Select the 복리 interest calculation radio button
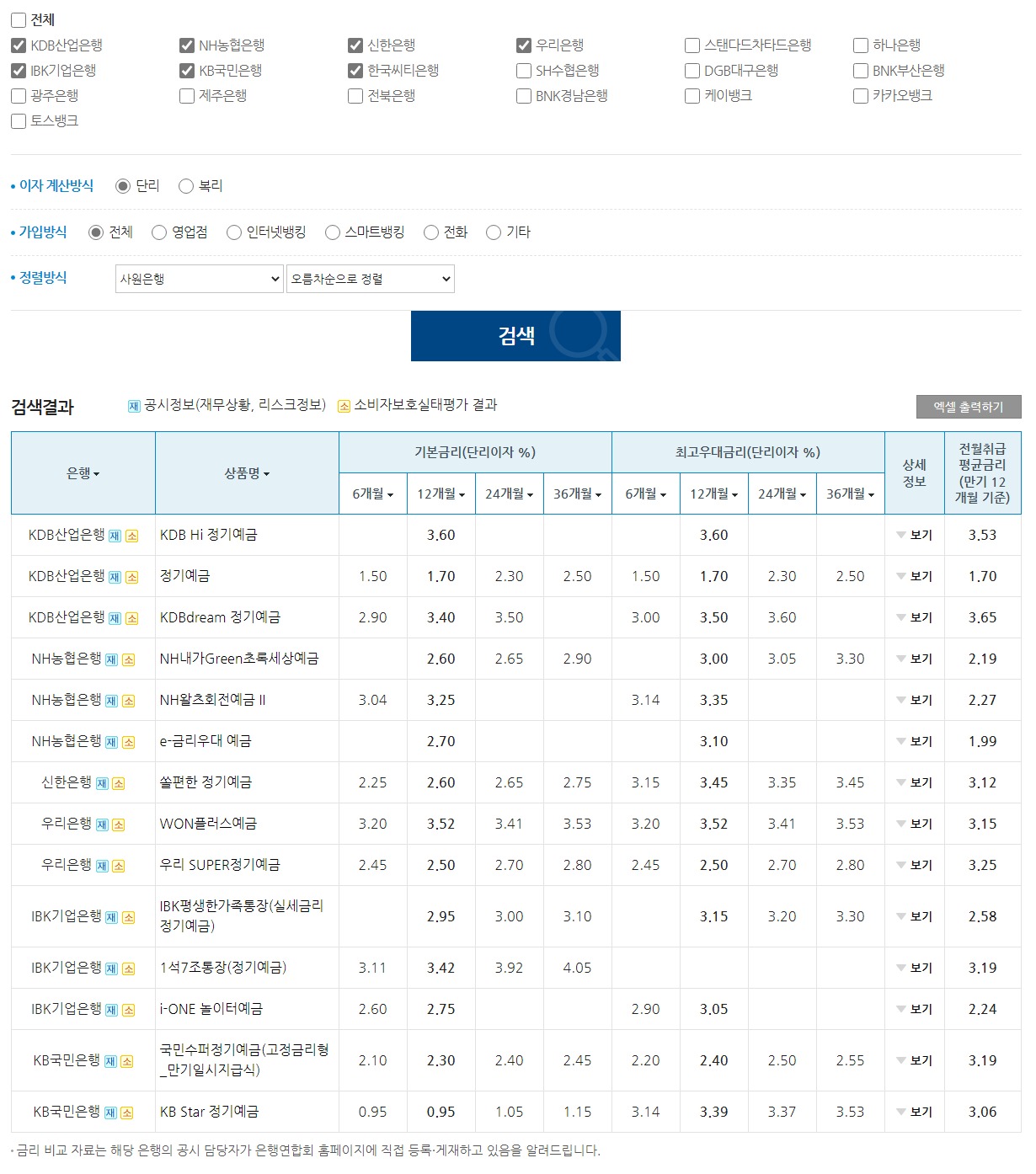This screenshot has width=1036, height=1174. pyautogui.click(x=185, y=185)
